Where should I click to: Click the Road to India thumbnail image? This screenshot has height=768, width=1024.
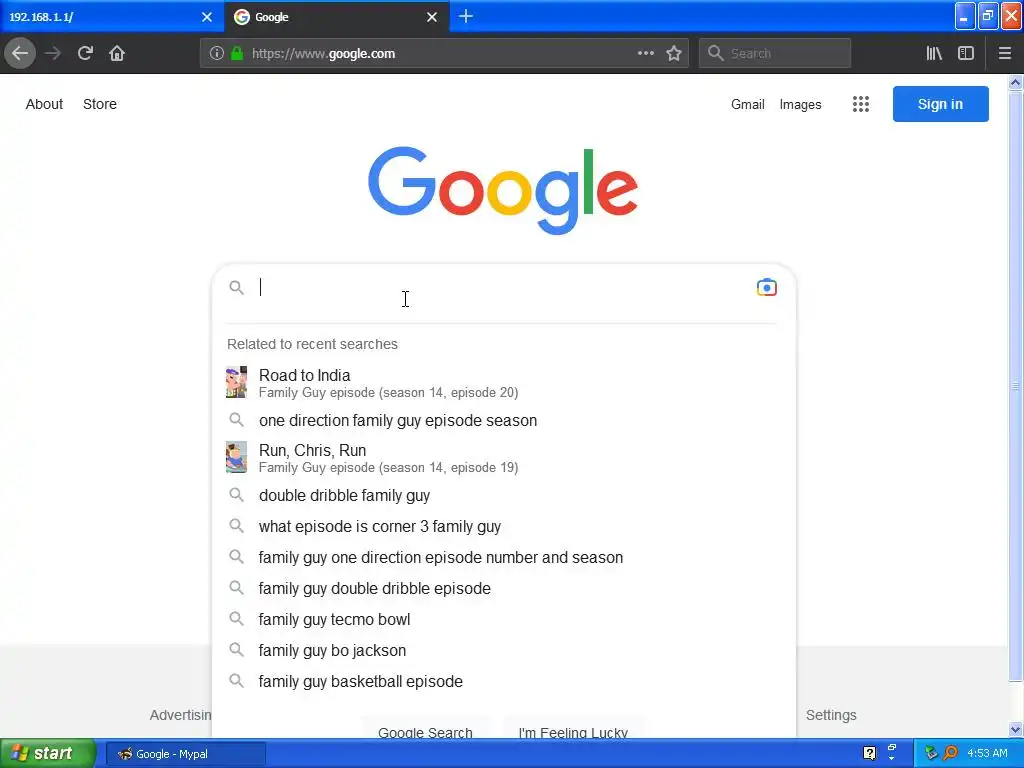click(236, 382)
